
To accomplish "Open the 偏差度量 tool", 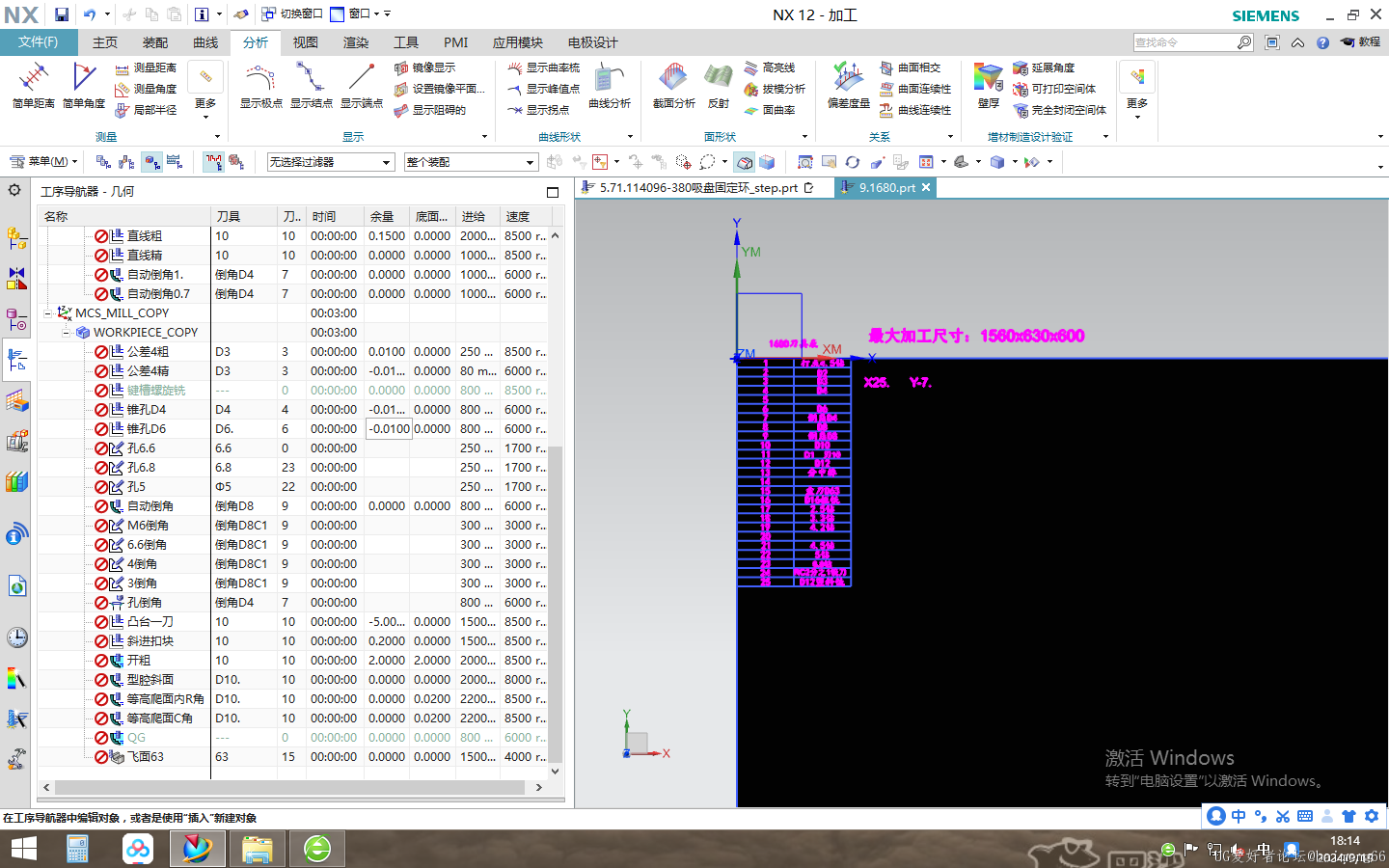I will pyautogui.click(x=849, y=86).
